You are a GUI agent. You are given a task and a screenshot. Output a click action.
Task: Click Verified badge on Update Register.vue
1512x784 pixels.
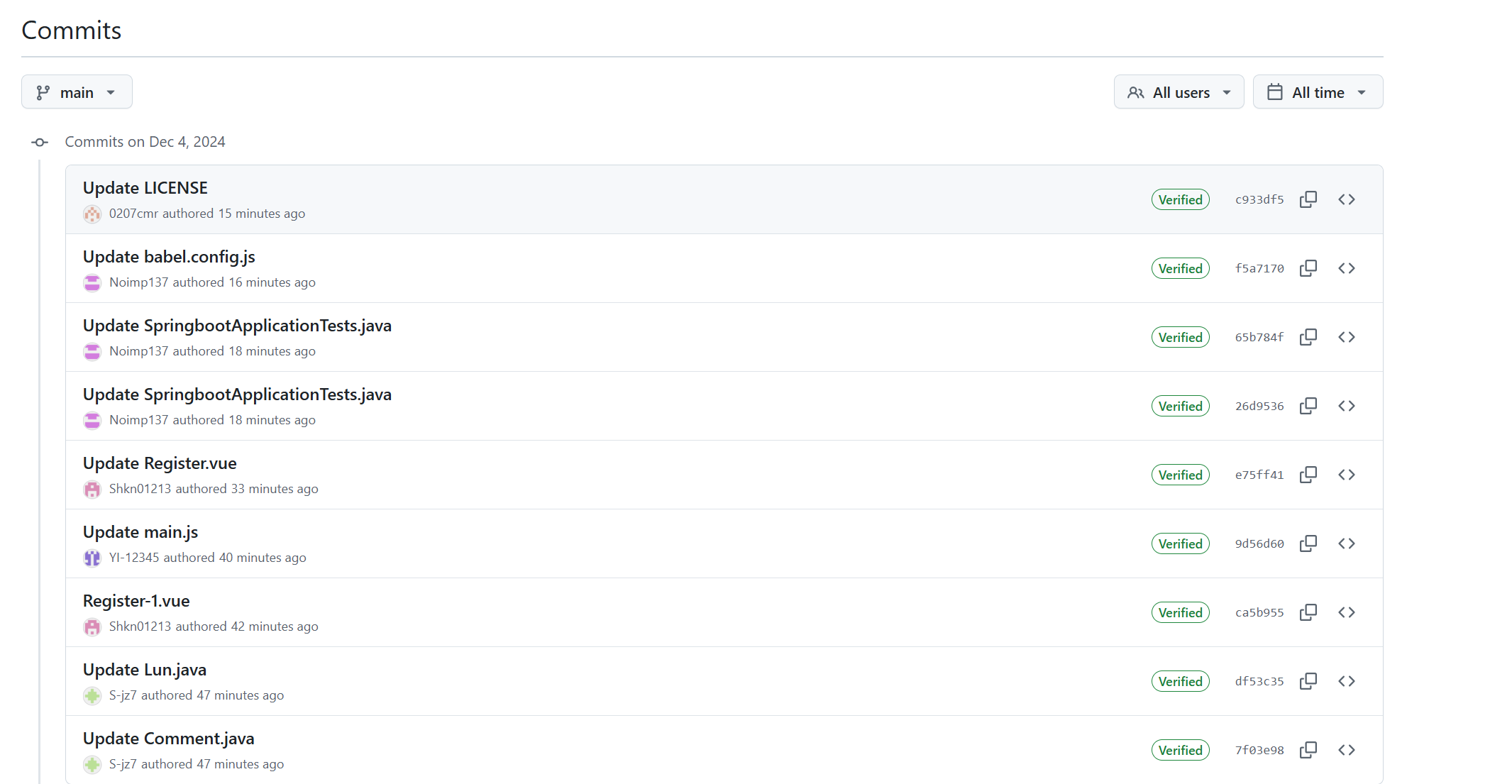pos(1180,475)
